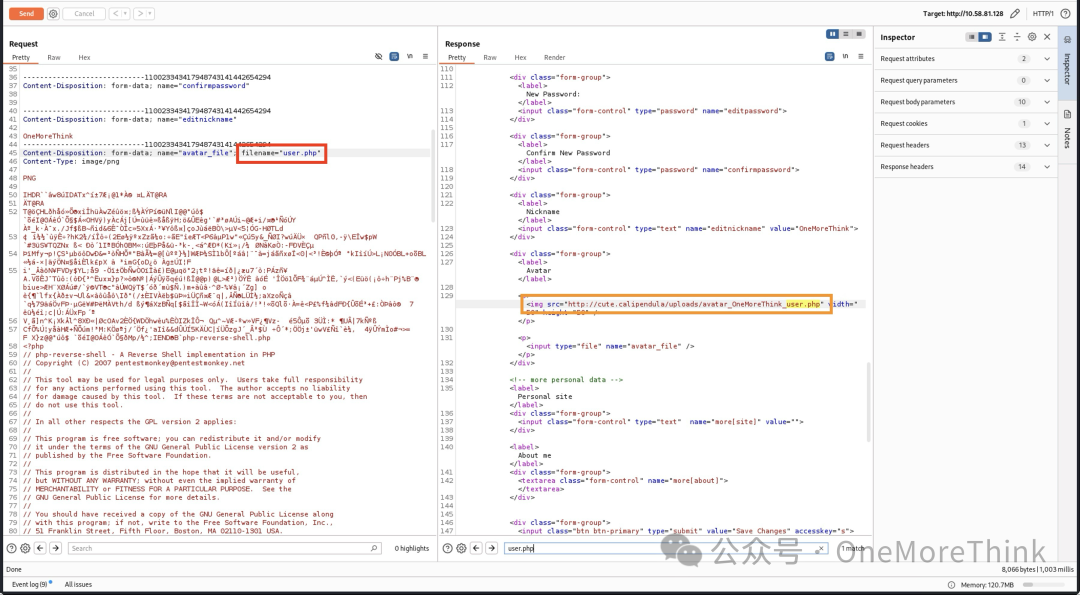The width and height of the screenshot is (1080, 595).
Task: Open the Response Render tab
Action: coord(554,58)
